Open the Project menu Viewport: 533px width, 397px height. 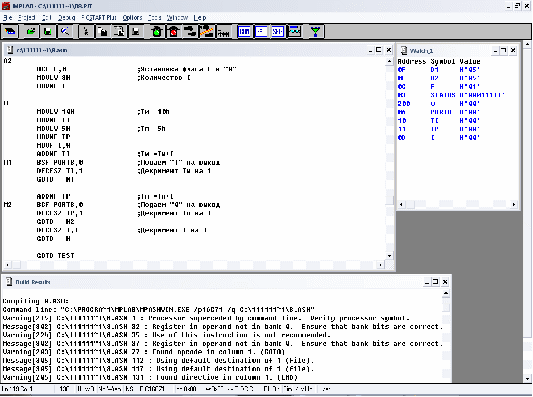(x=27, y=18)
